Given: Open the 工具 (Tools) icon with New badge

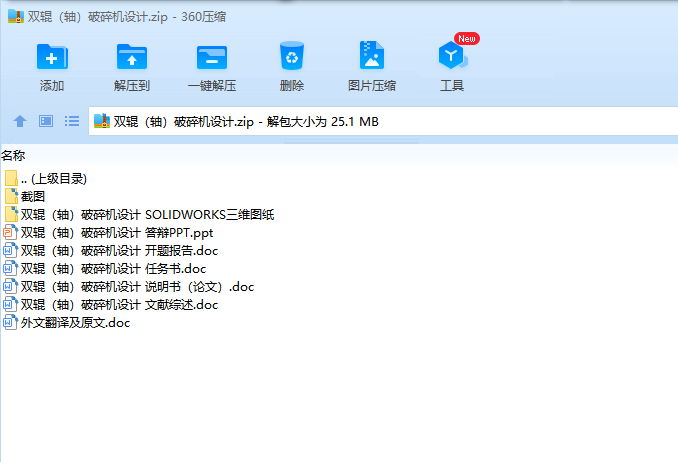Looking at the screenshot, I should (x=453, y=55).
